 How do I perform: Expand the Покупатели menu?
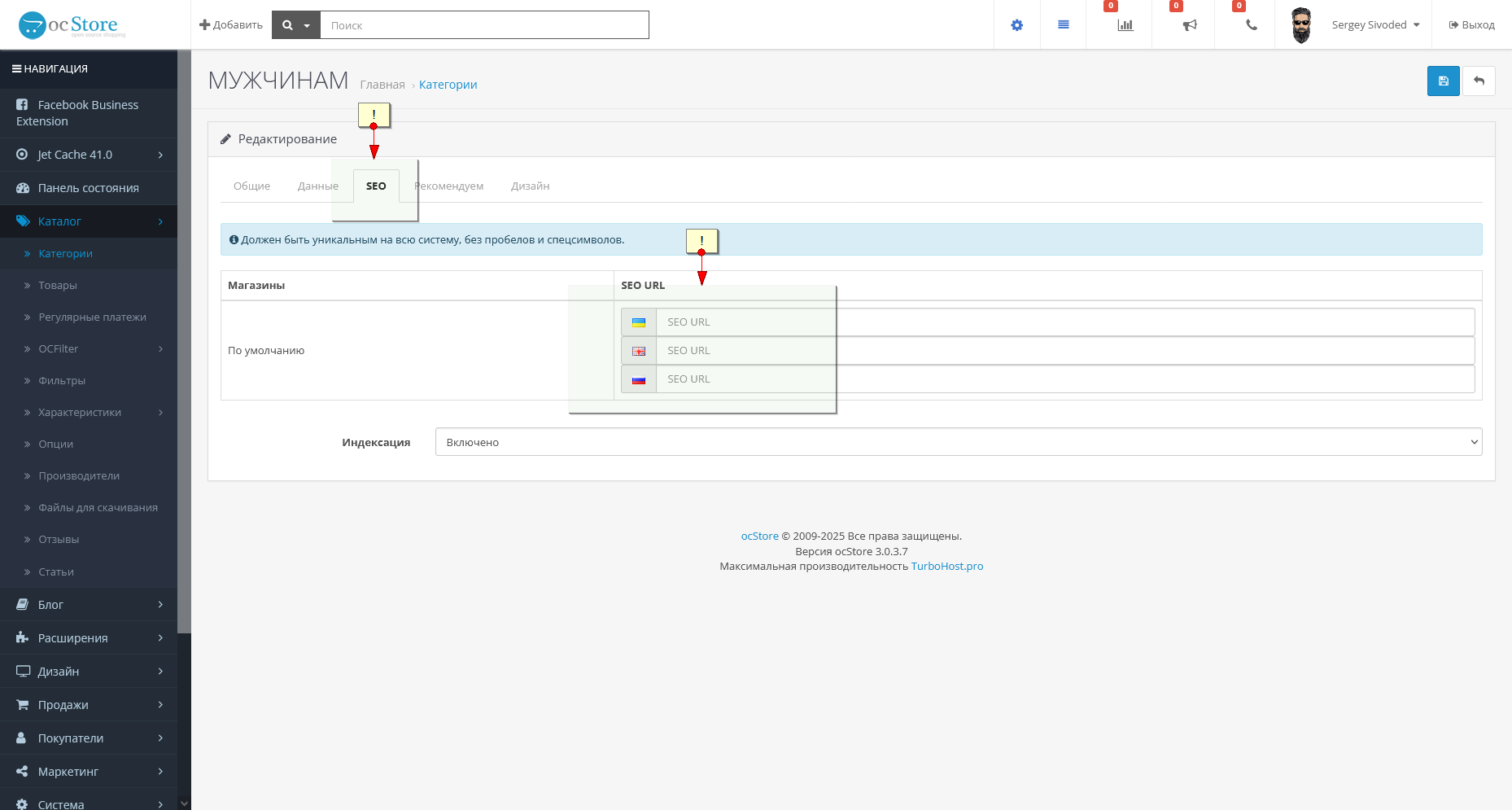tap(89, 738)
